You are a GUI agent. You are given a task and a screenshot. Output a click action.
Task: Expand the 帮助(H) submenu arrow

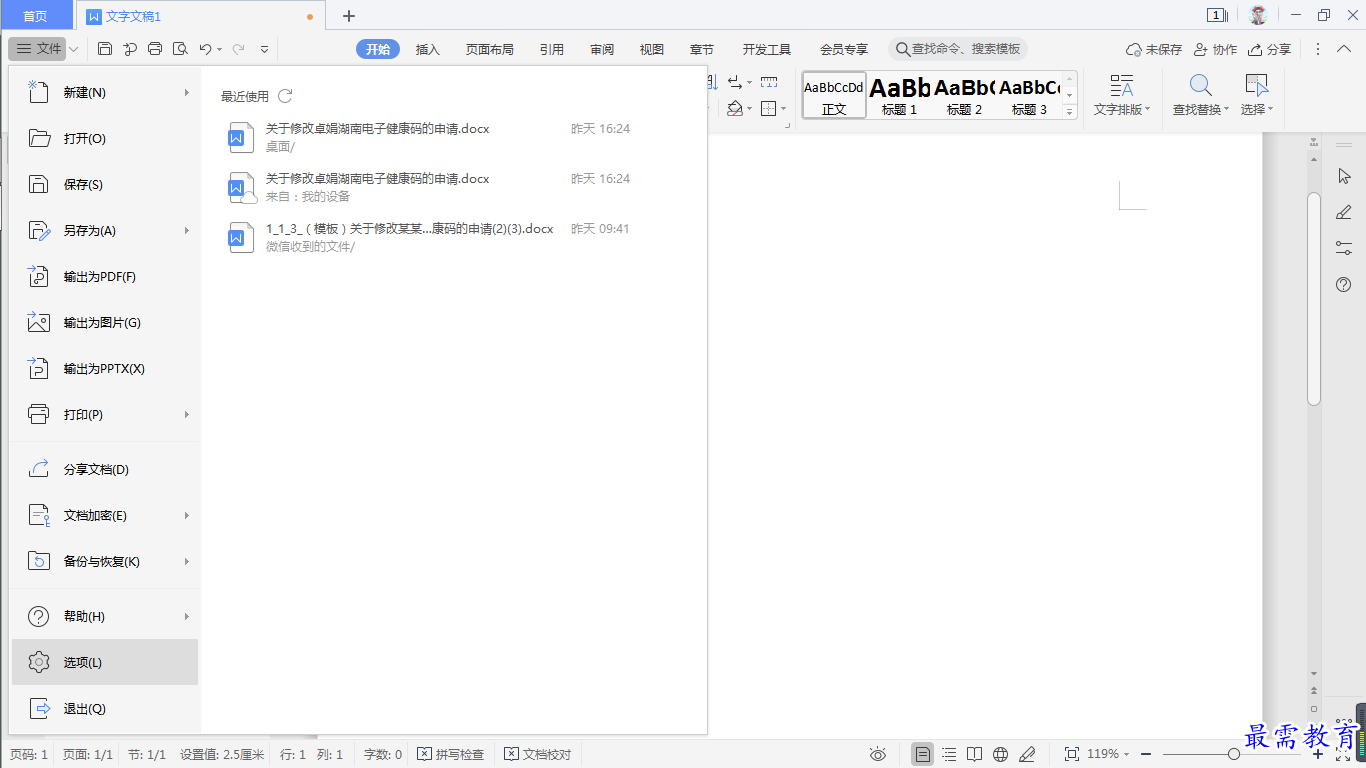point(186,617)
